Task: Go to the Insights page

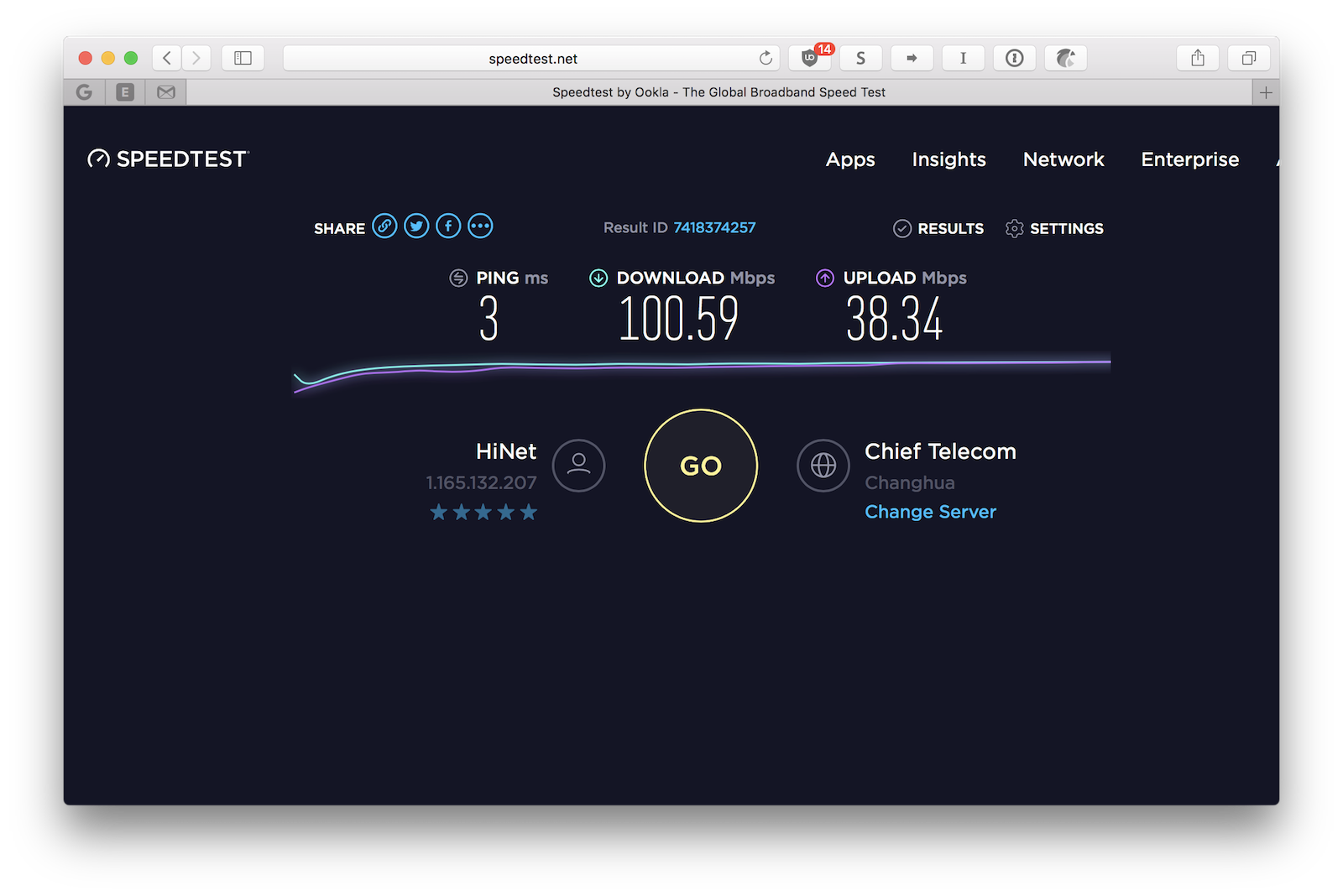Action: (948, 159)
